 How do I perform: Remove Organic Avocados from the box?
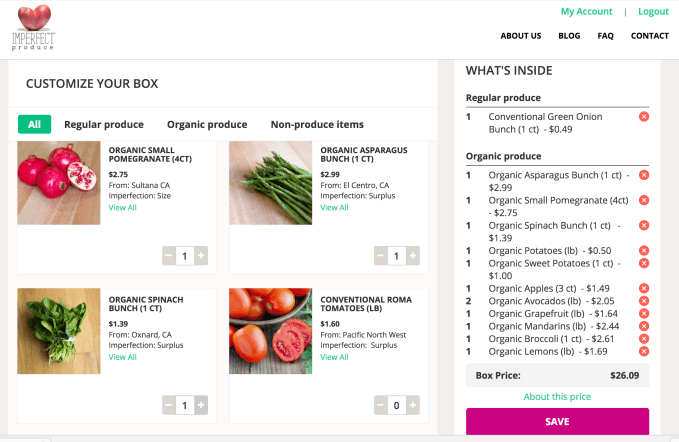644,301
